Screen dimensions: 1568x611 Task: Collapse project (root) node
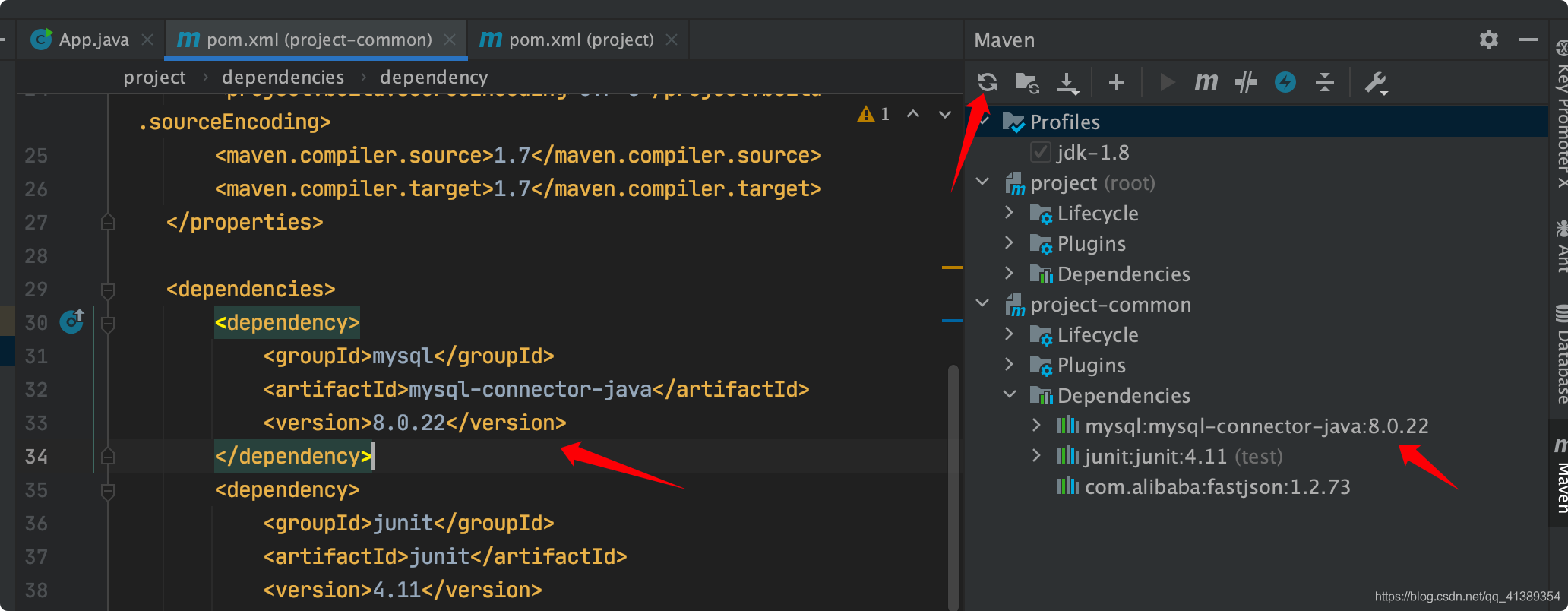click(982, 182)
